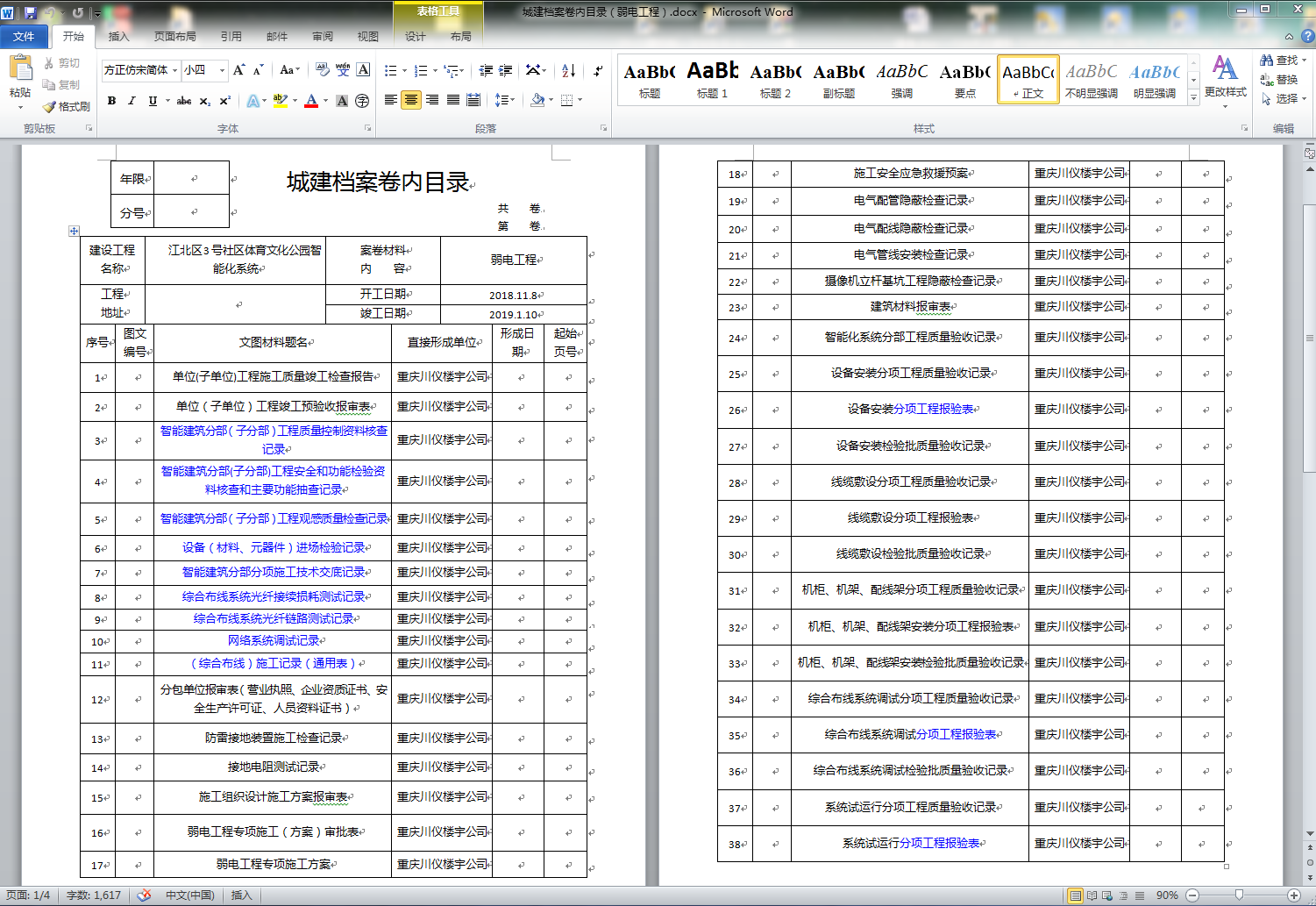Switch to table tools 设计 tab
Viewport: 1316px width, 906px height.
coord(416,36)
